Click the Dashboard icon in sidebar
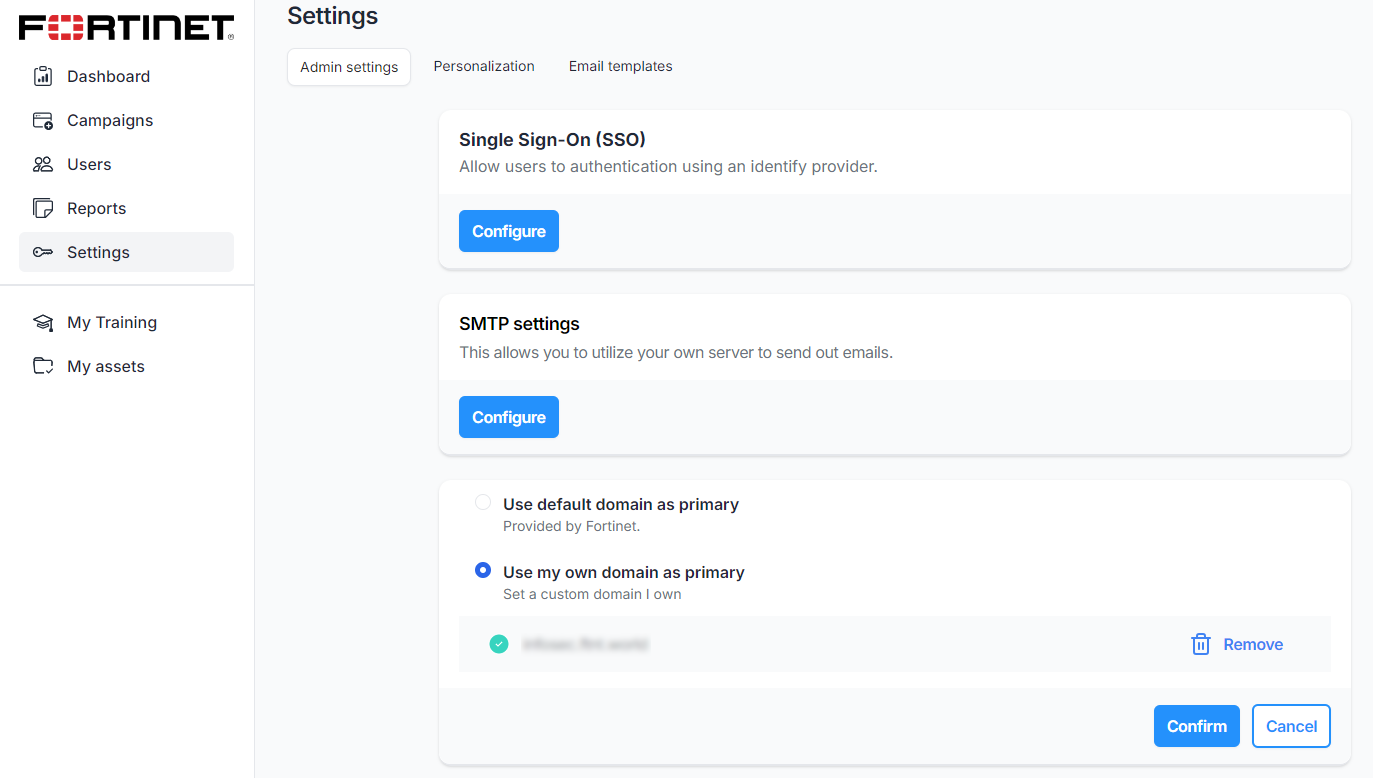The image size is (1373, 778). 43,76
